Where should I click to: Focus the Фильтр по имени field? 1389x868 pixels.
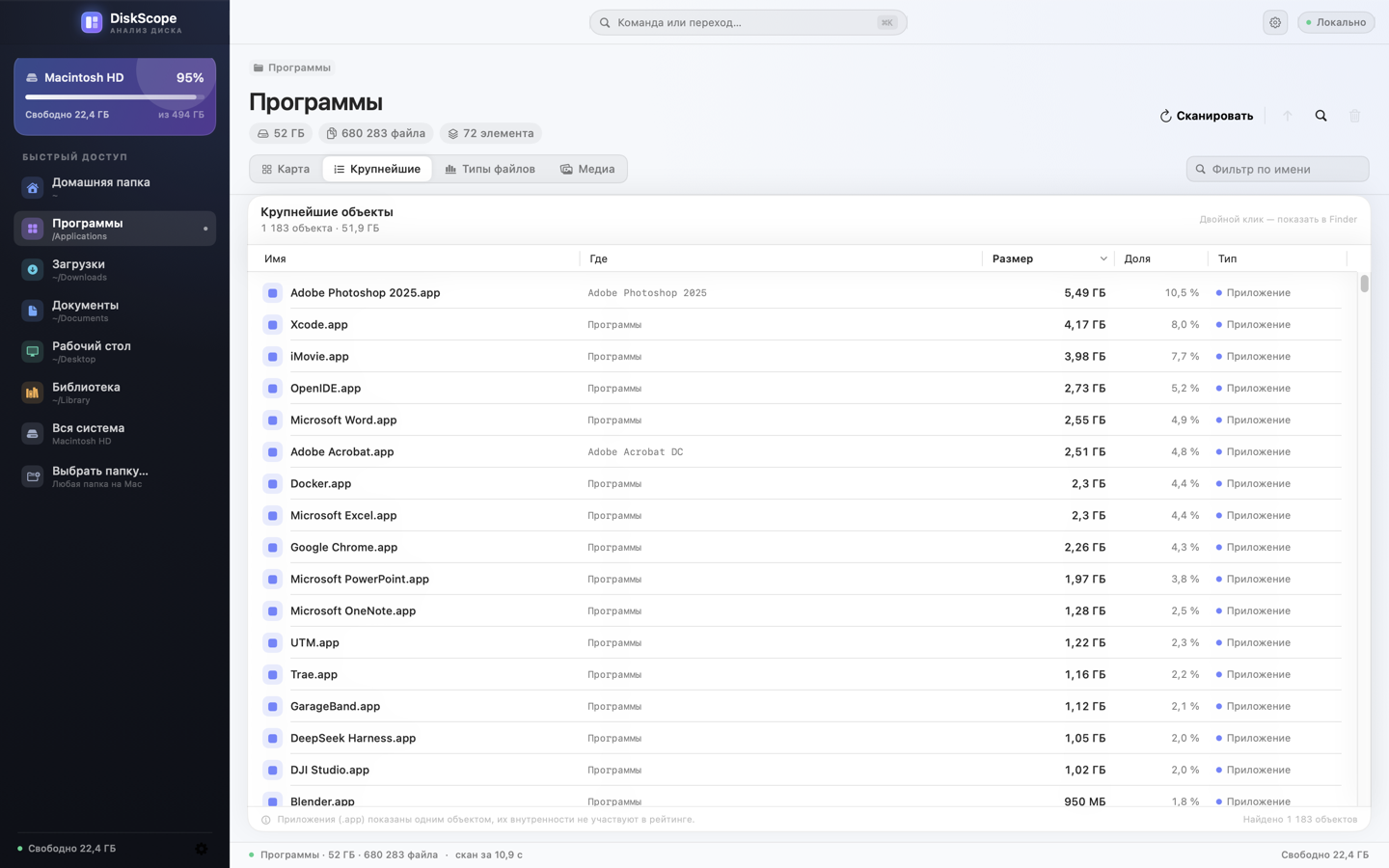point(1277,169)
